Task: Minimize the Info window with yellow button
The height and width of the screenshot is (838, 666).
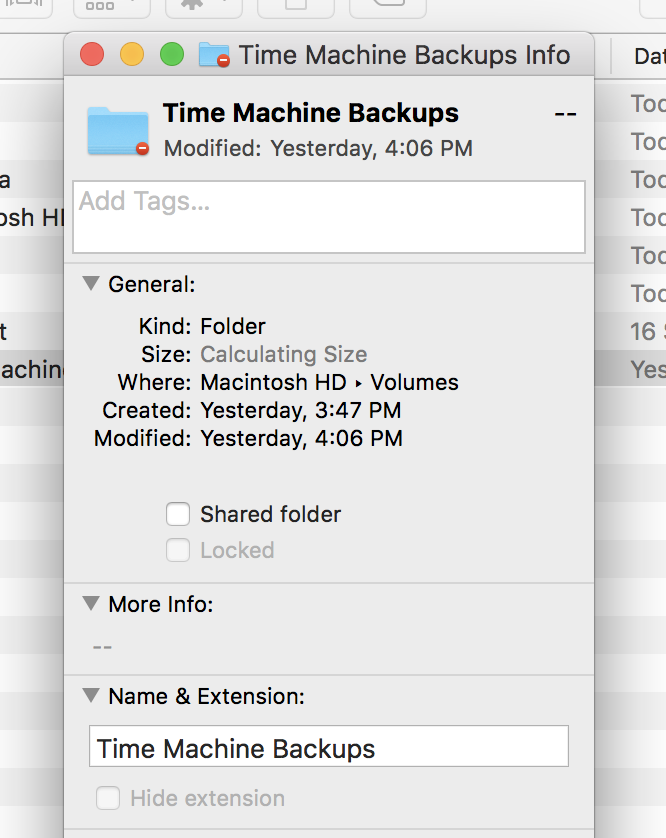Action: 132,55
